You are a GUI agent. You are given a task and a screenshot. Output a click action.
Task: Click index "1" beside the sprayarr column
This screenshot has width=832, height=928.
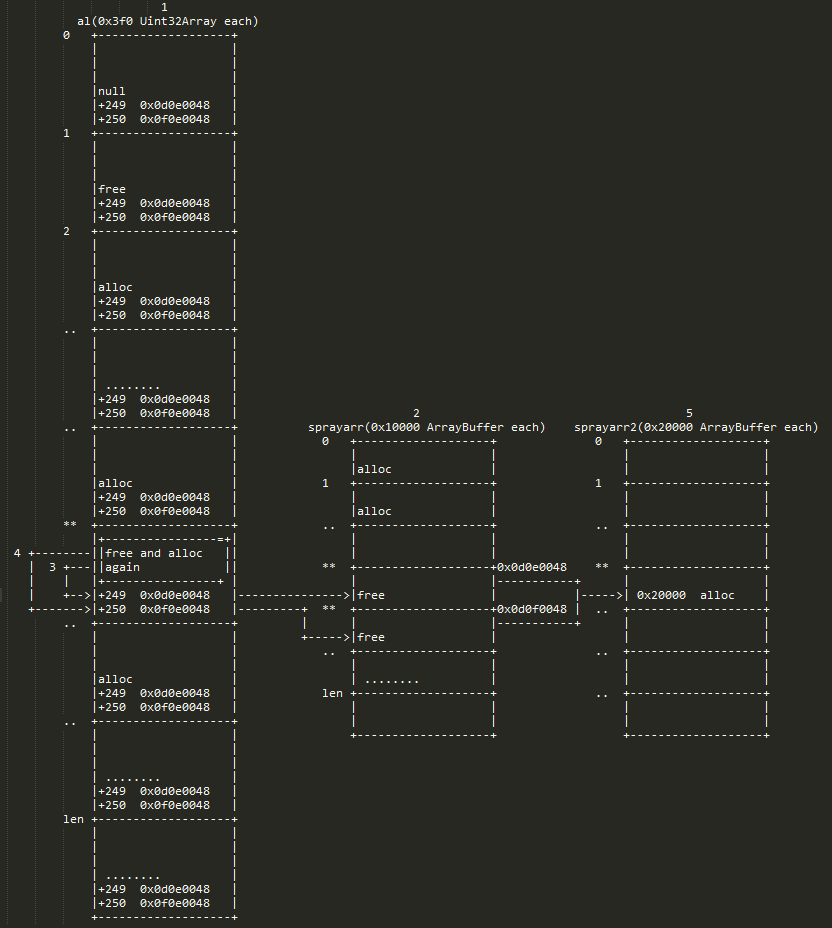325,484
